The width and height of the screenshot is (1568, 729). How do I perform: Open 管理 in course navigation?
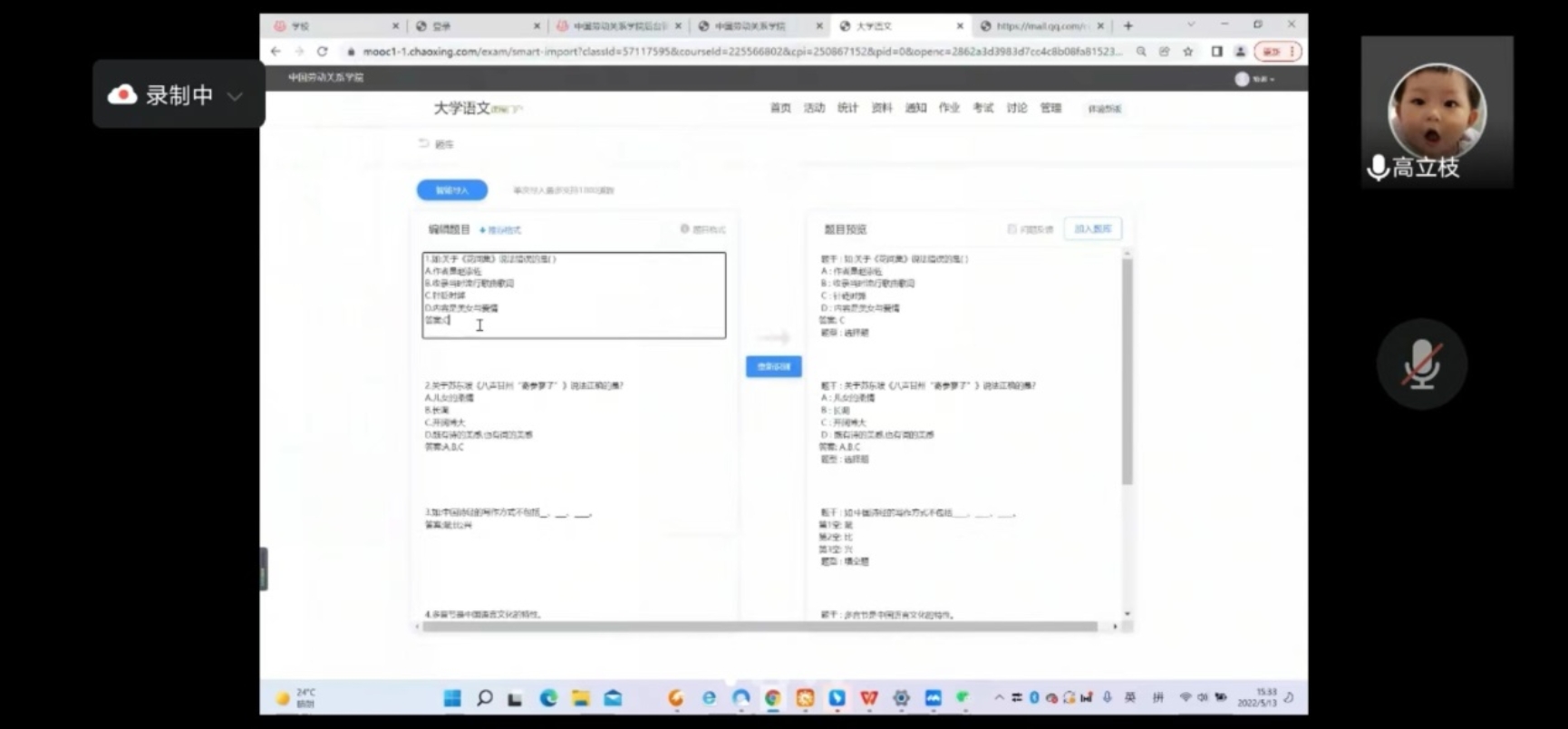(x=1050, y=108)
